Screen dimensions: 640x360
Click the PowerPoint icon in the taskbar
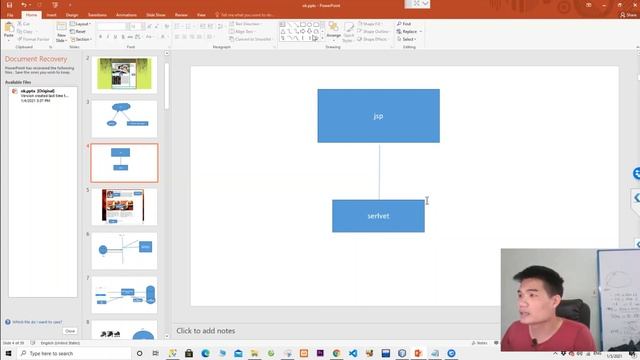point(418,353)
